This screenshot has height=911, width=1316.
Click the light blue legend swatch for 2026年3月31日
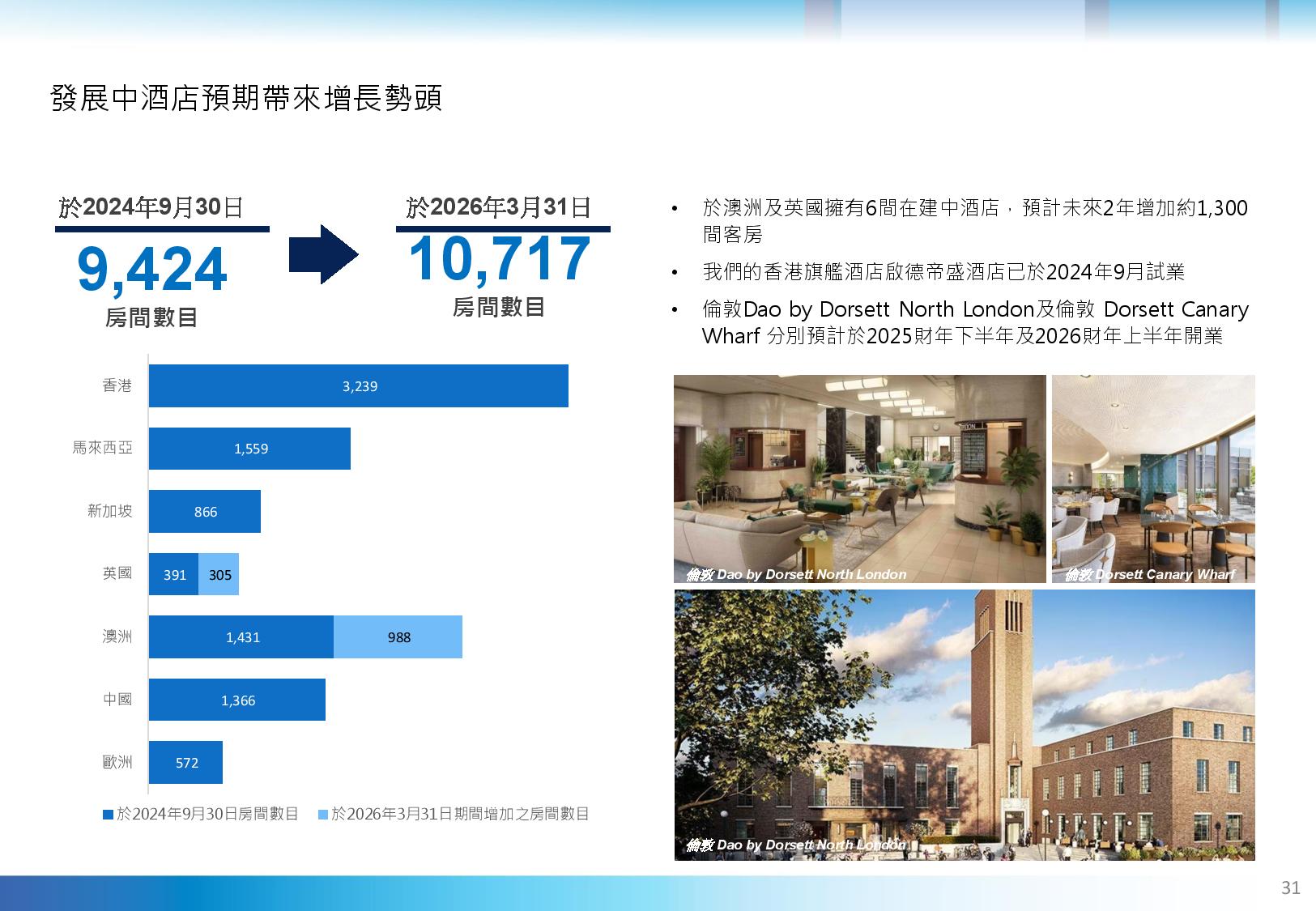[323, 815]
